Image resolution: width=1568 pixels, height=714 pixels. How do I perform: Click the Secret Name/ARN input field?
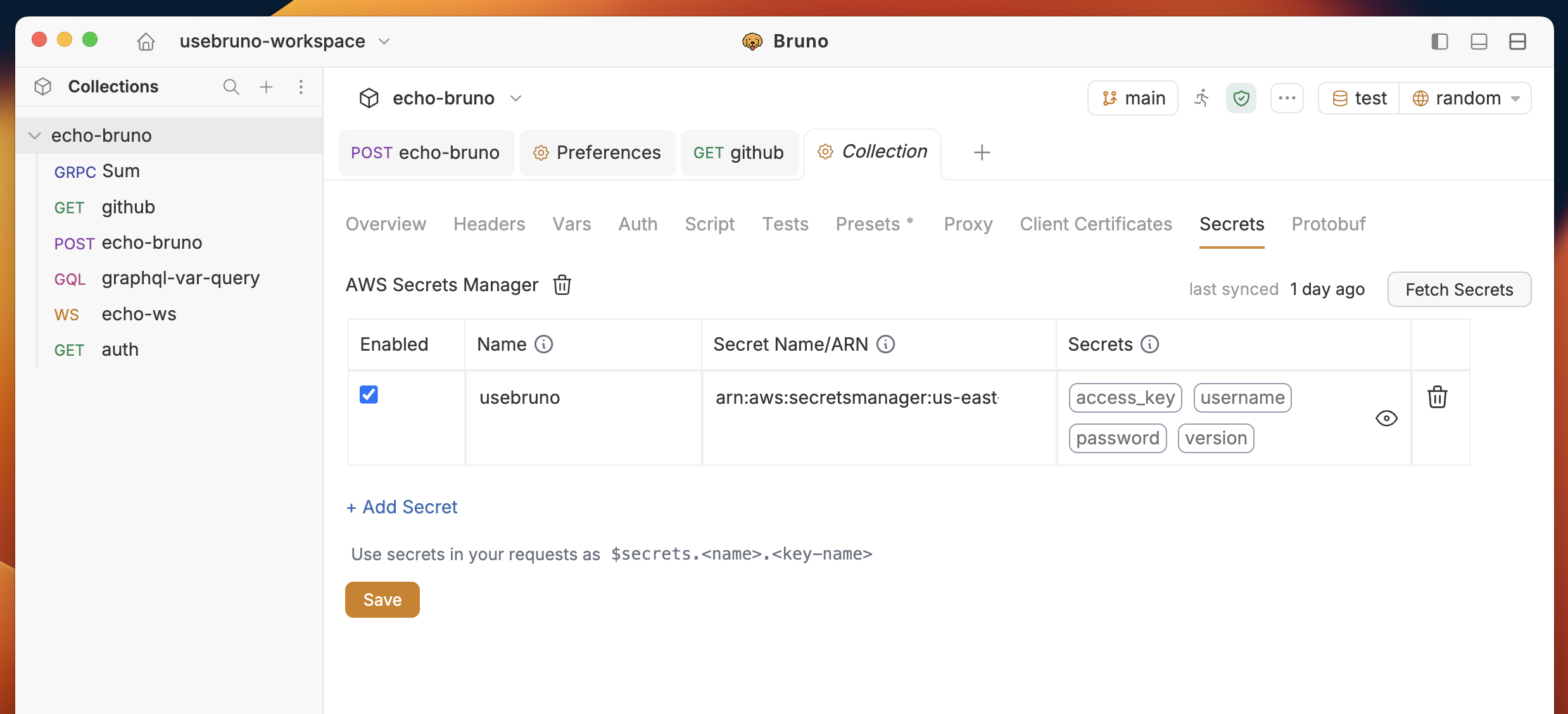(878, 398)
